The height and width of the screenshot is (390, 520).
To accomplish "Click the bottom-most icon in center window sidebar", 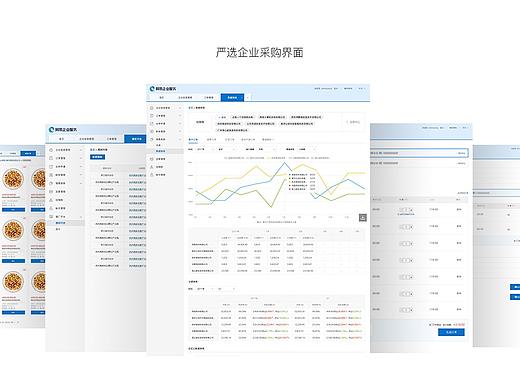I will click(151, 175).
